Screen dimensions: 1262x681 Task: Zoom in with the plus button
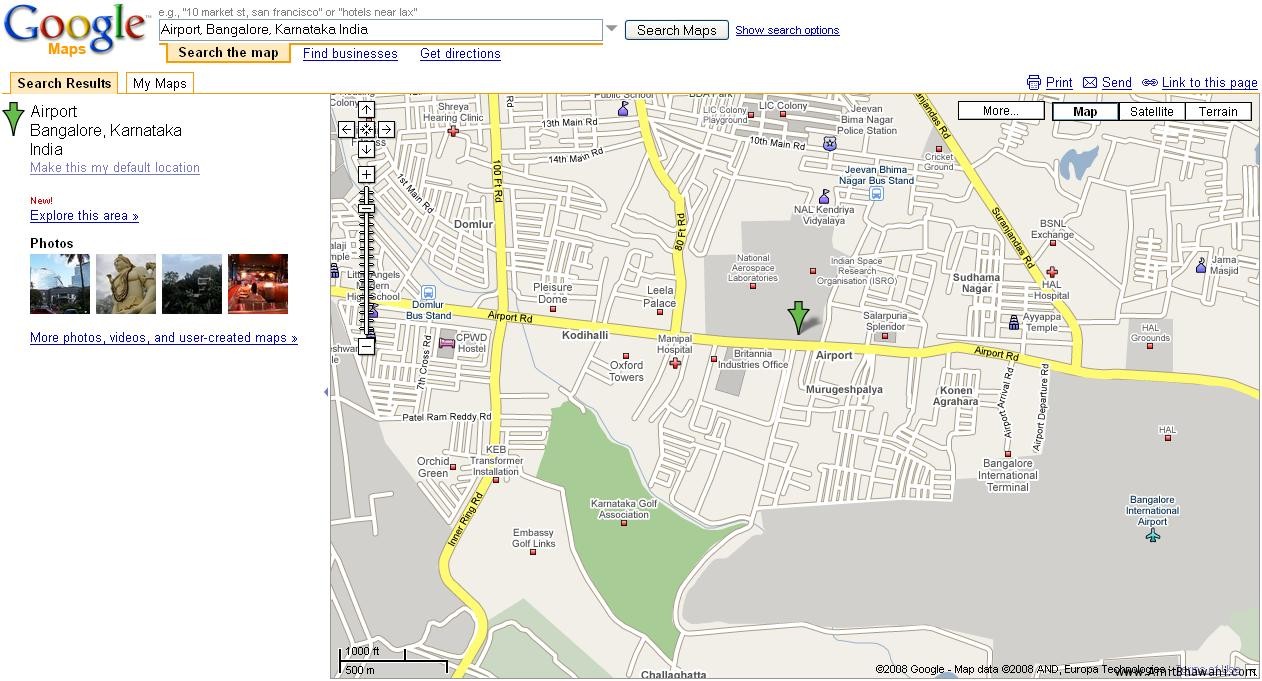[x=367, y=175]
